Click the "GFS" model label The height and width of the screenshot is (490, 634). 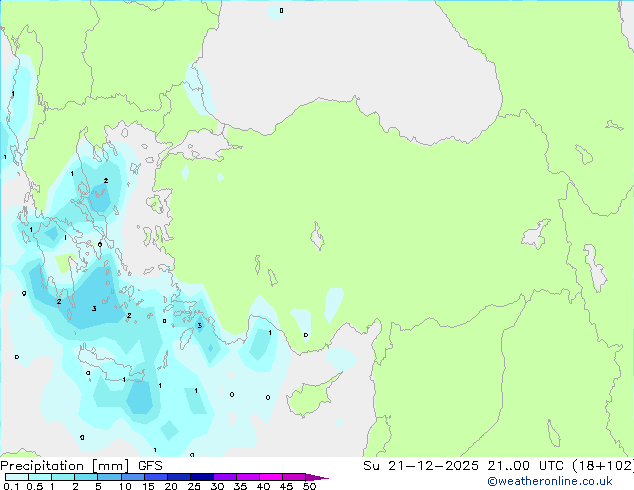click(x=150, y=466)
